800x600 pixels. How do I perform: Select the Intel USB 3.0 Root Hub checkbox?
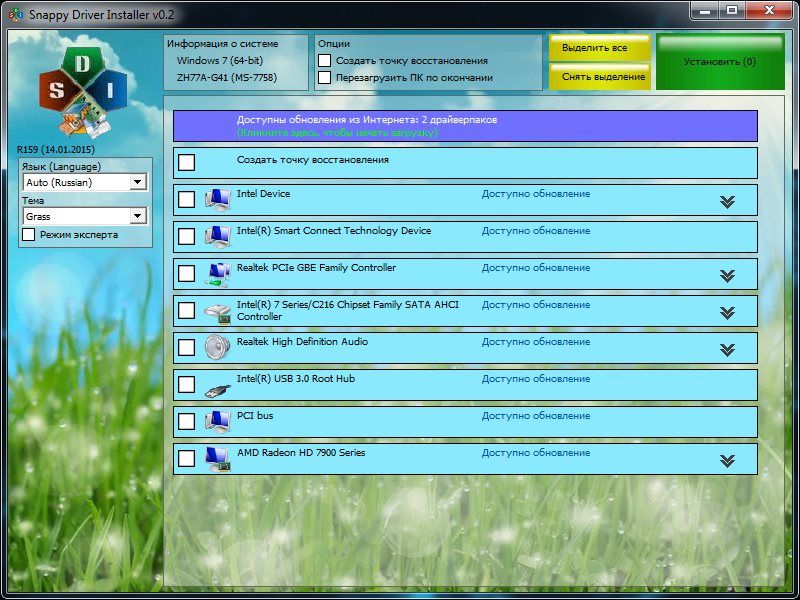[x=186, y=384]
